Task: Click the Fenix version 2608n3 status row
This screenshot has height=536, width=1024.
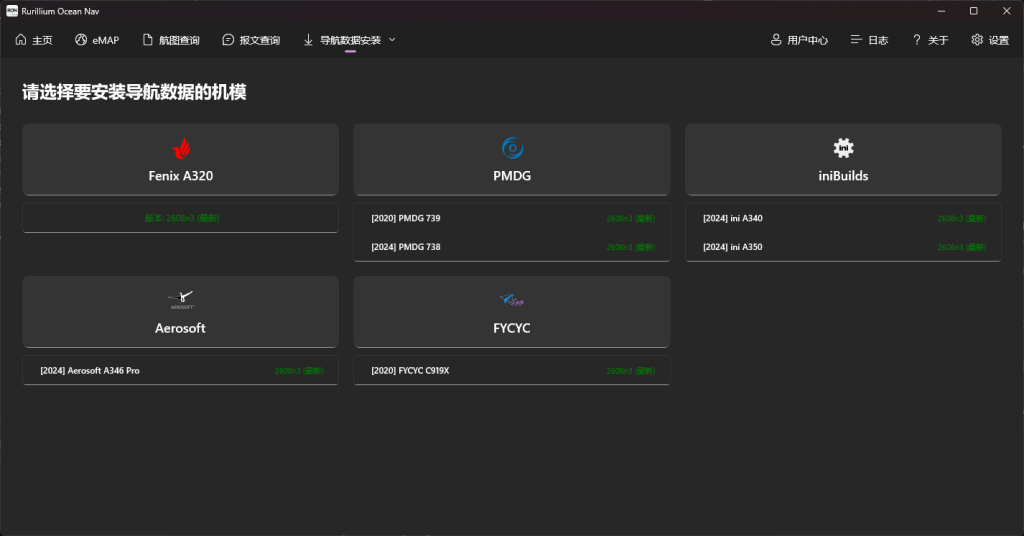Action: (180, 218)
